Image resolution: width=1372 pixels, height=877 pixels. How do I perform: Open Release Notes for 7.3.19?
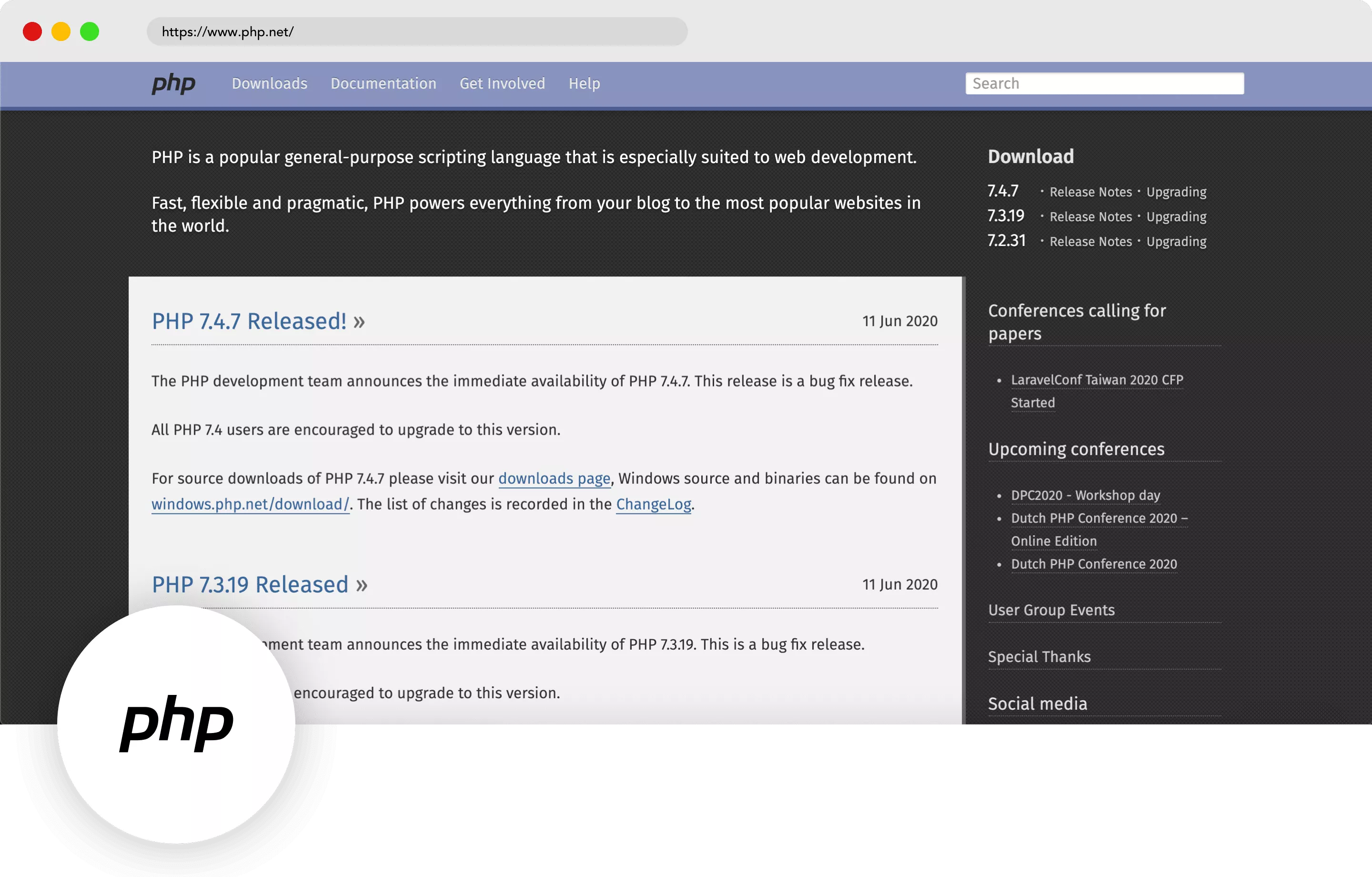point(1090,217)
